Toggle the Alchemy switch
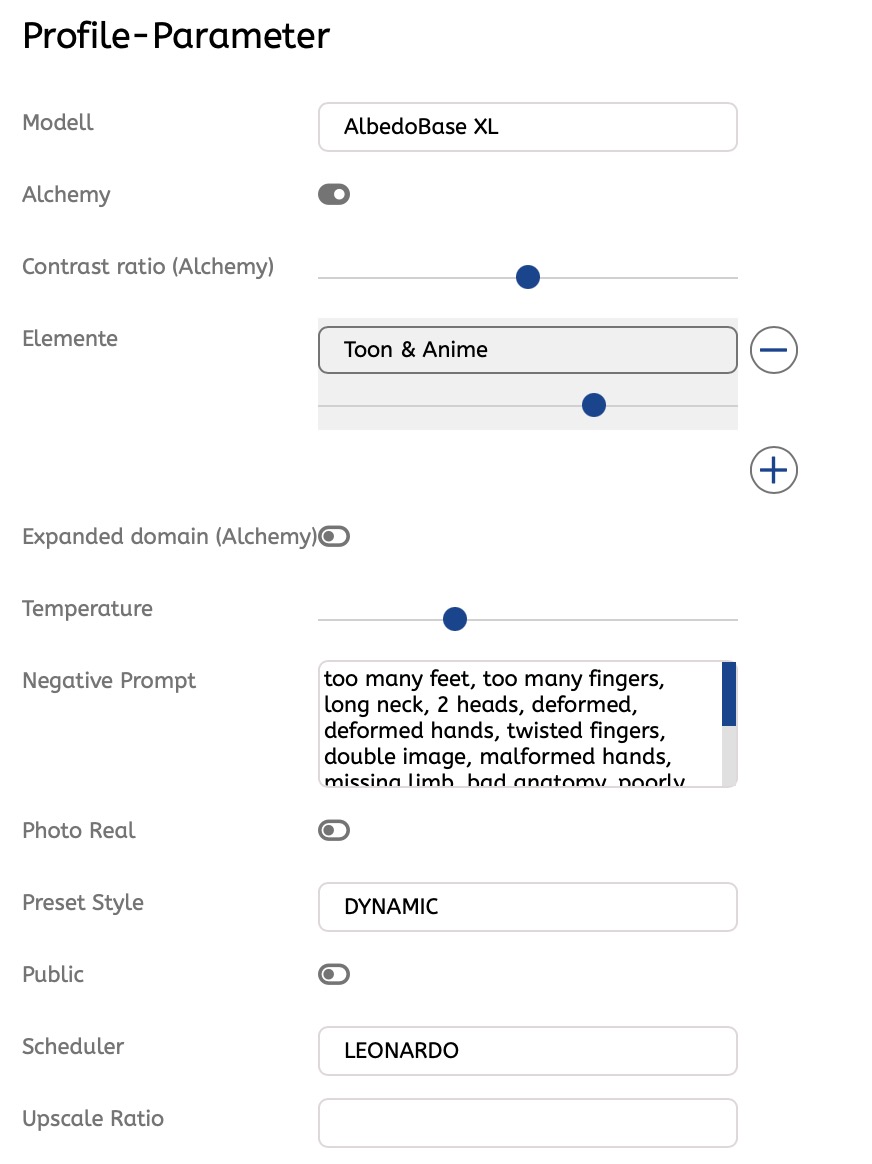 coord(334,194)
